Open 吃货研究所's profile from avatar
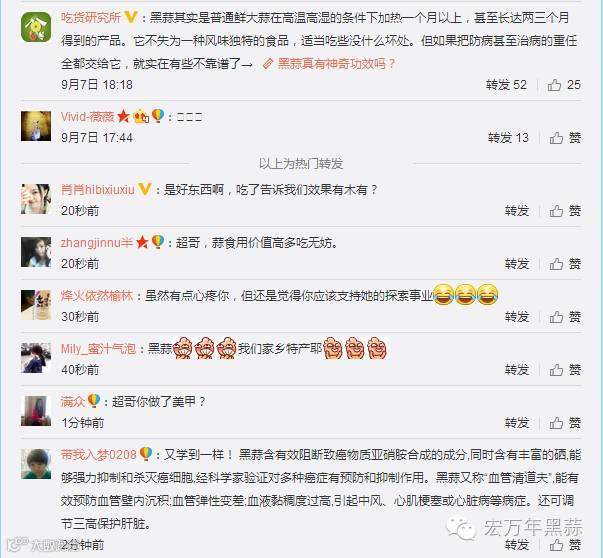603x558 pixels. tap(36, 27)
